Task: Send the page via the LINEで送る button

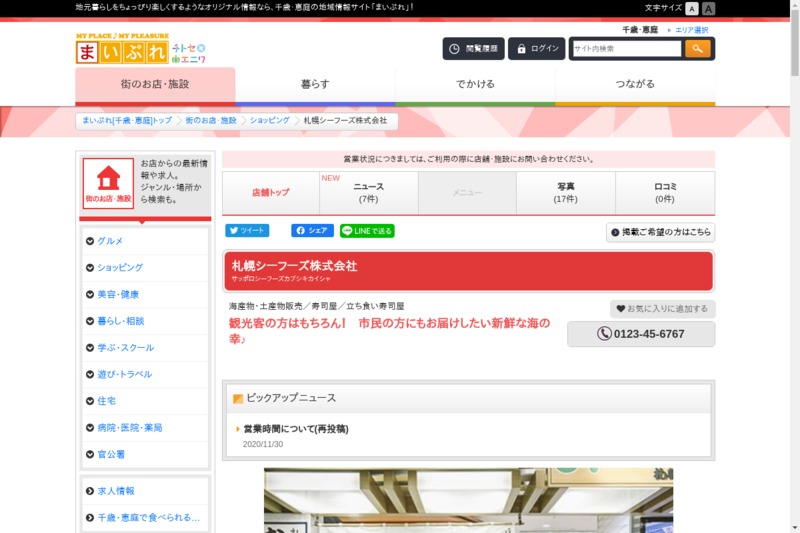Action: (x=367, y=230)
